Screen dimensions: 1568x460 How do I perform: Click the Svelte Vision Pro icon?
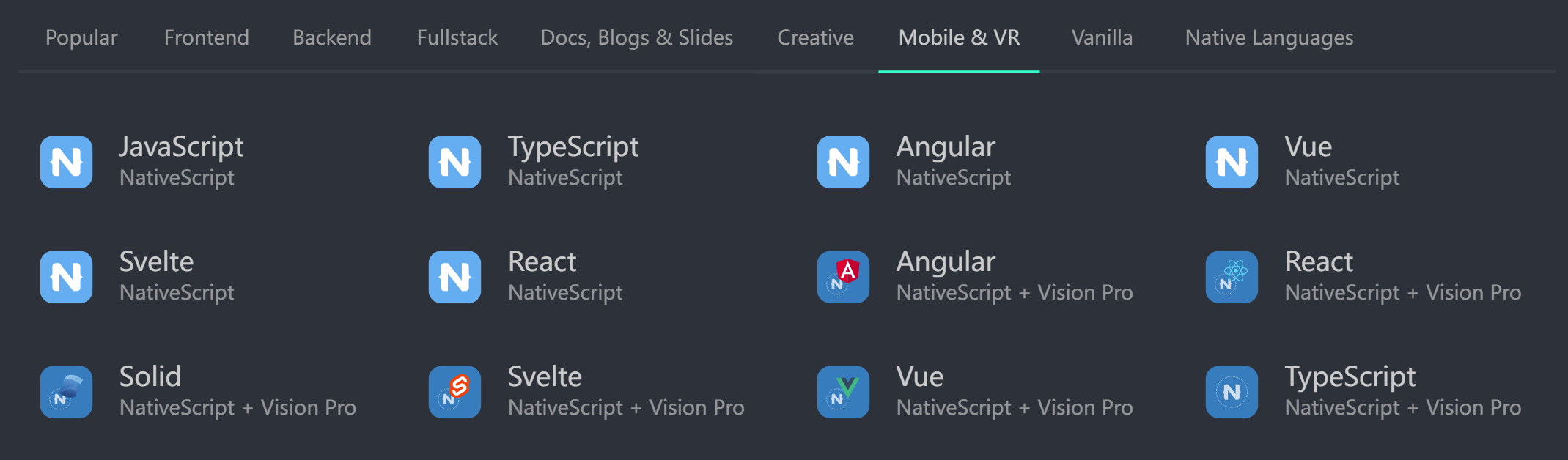455,392
